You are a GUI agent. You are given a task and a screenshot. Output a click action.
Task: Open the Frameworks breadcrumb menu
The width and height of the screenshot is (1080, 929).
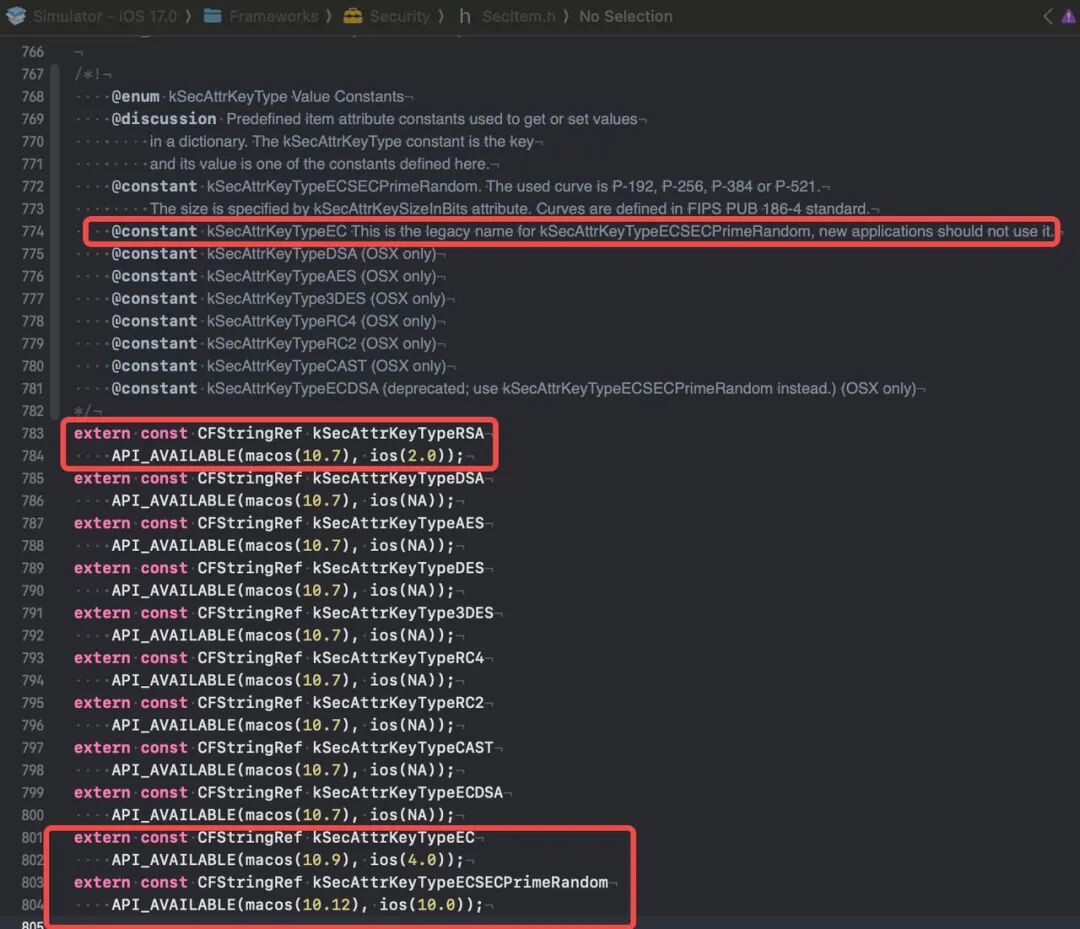pyautogui.click(x=273, y=16)
